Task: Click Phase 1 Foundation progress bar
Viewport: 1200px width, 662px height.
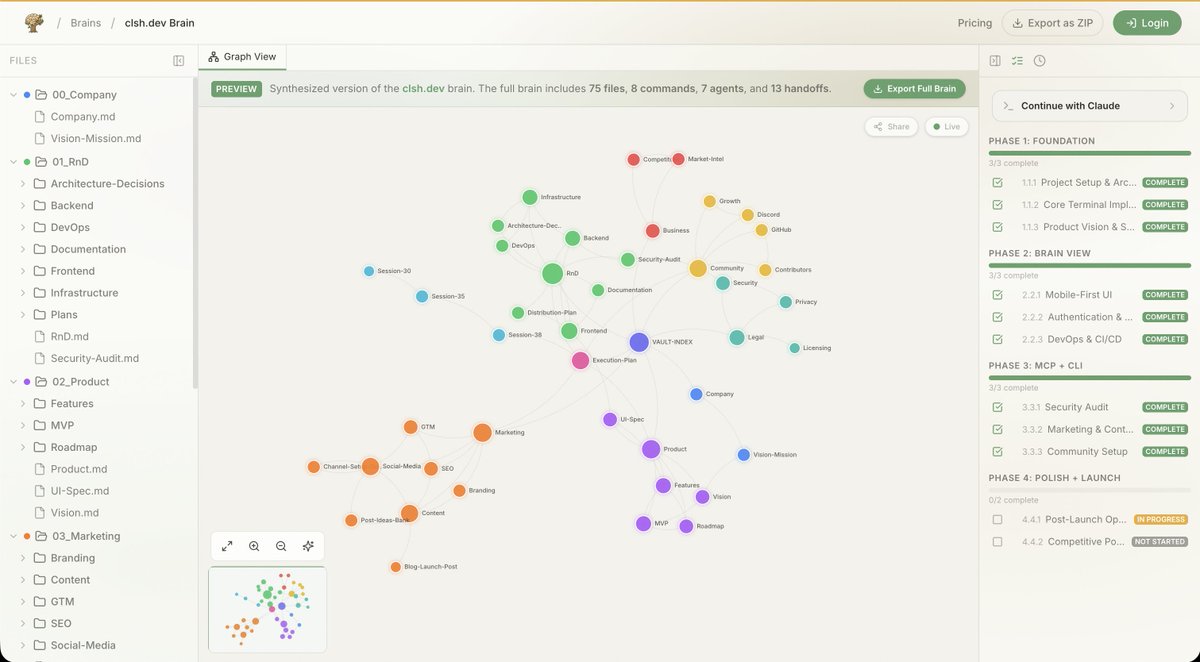Action: click(1089, 153)
